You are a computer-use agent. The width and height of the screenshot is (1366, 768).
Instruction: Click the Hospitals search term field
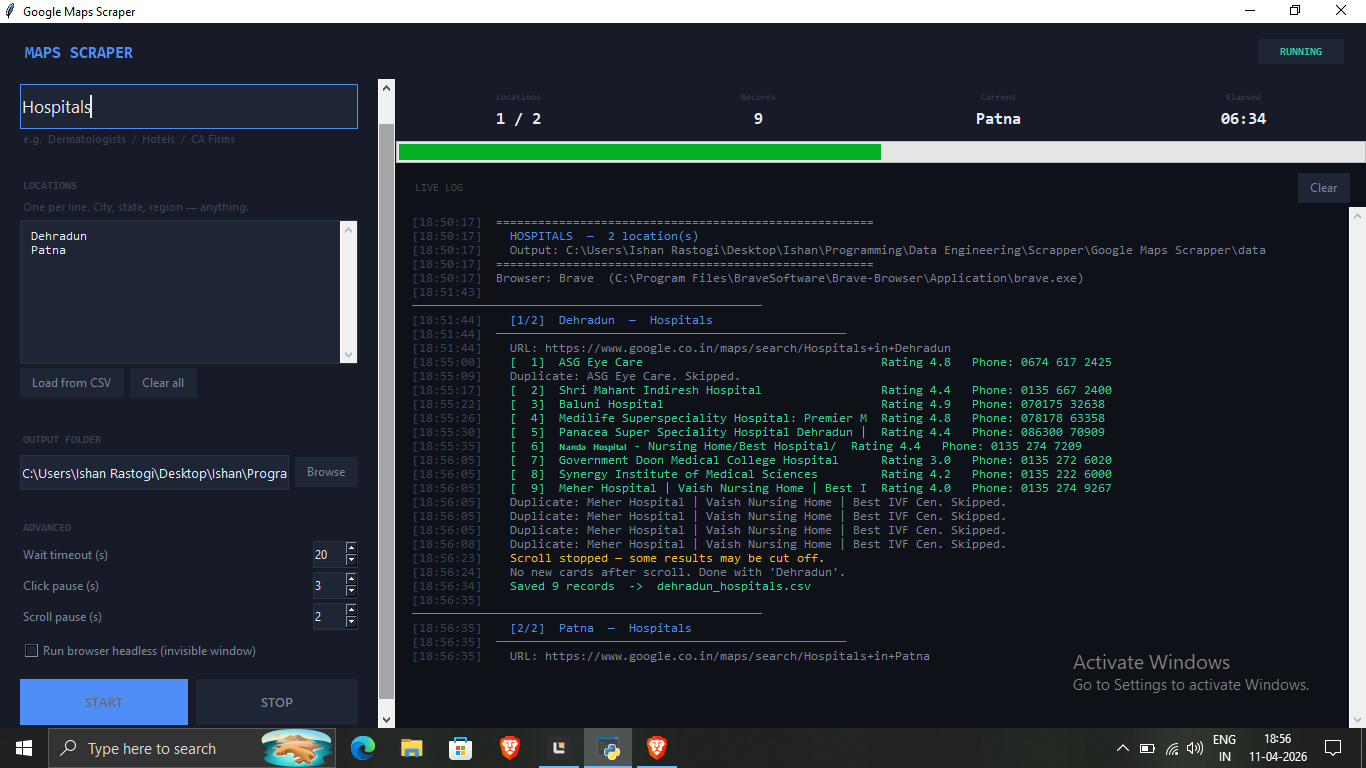click(x=189, y=107)
